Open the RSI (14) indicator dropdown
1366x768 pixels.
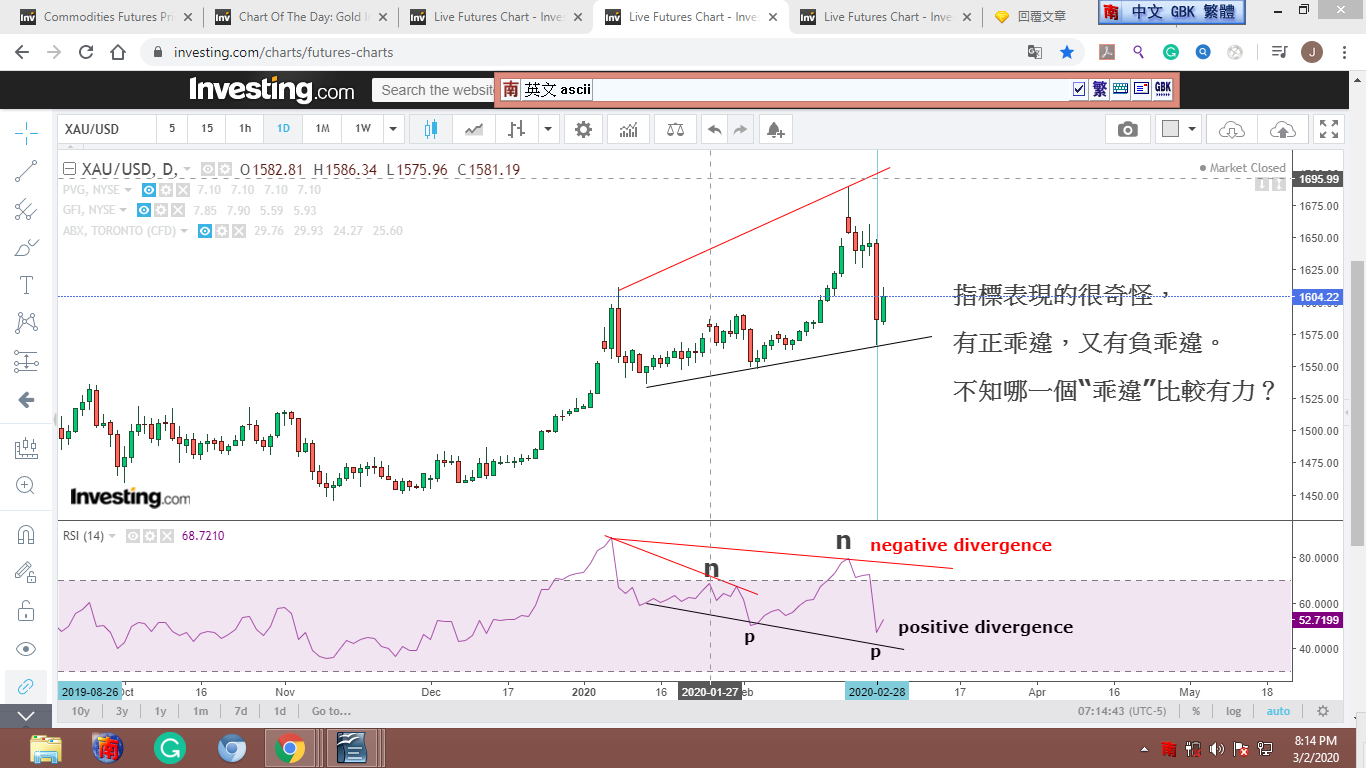point(112,536)
